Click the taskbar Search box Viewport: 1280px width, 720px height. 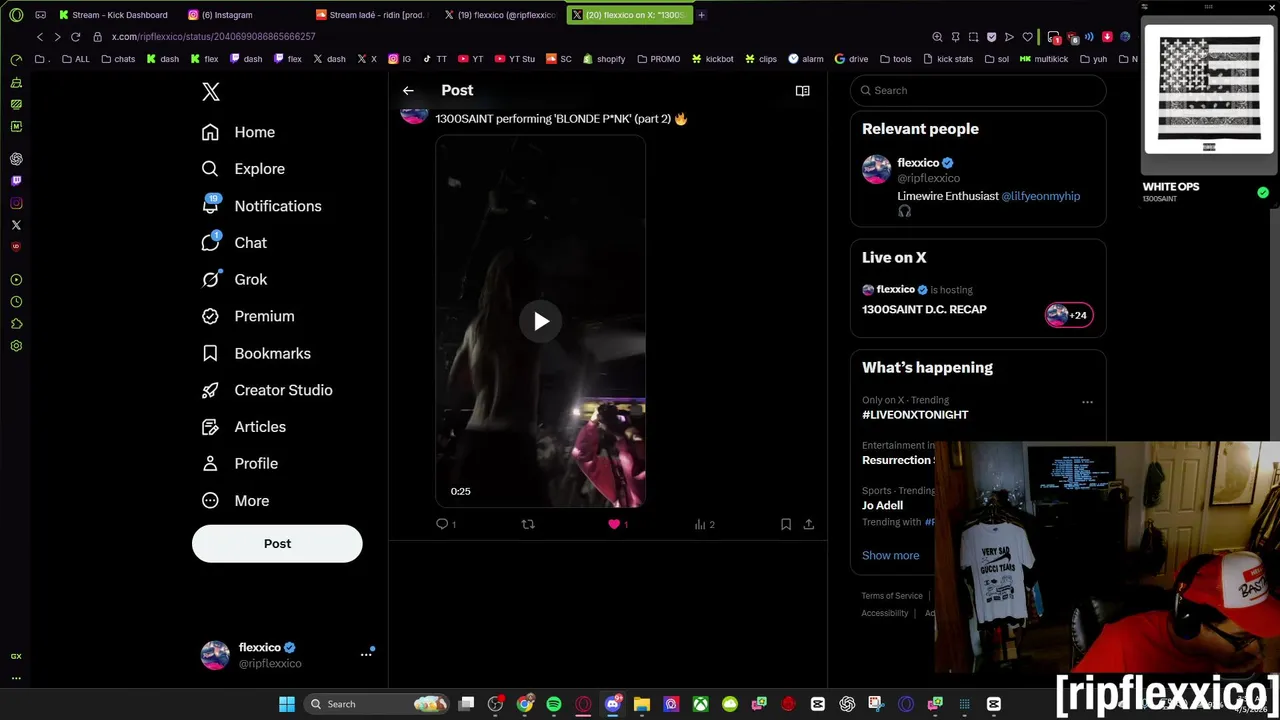[376, 704]
